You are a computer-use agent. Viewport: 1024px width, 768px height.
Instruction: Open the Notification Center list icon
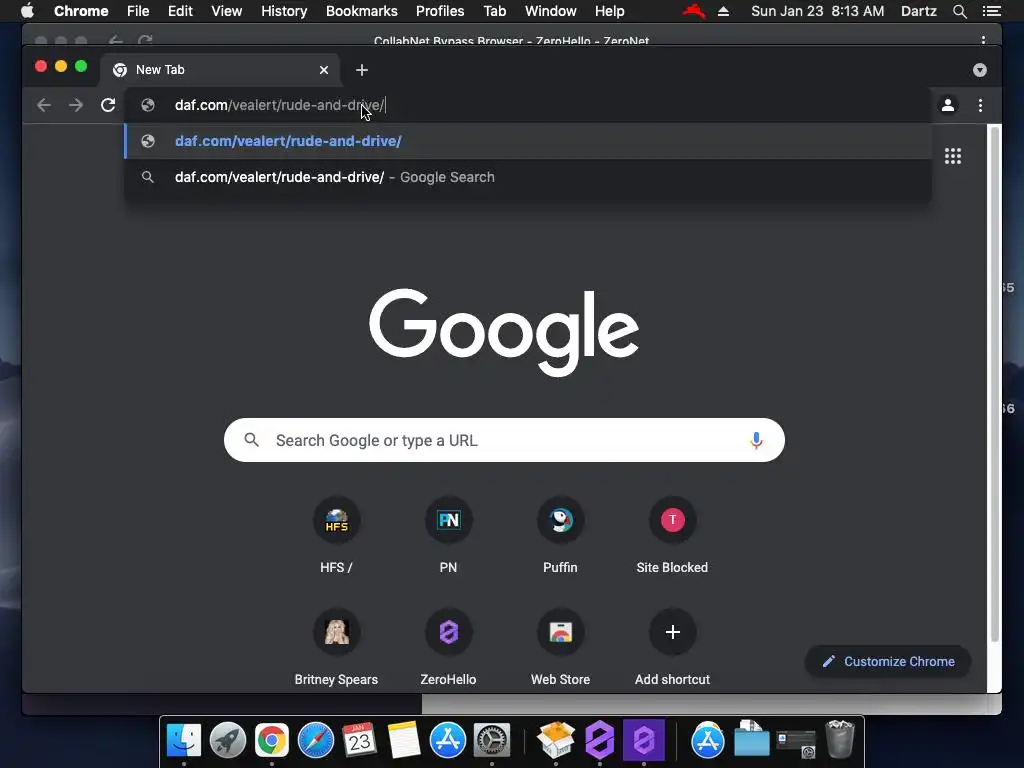click(991, 11)
